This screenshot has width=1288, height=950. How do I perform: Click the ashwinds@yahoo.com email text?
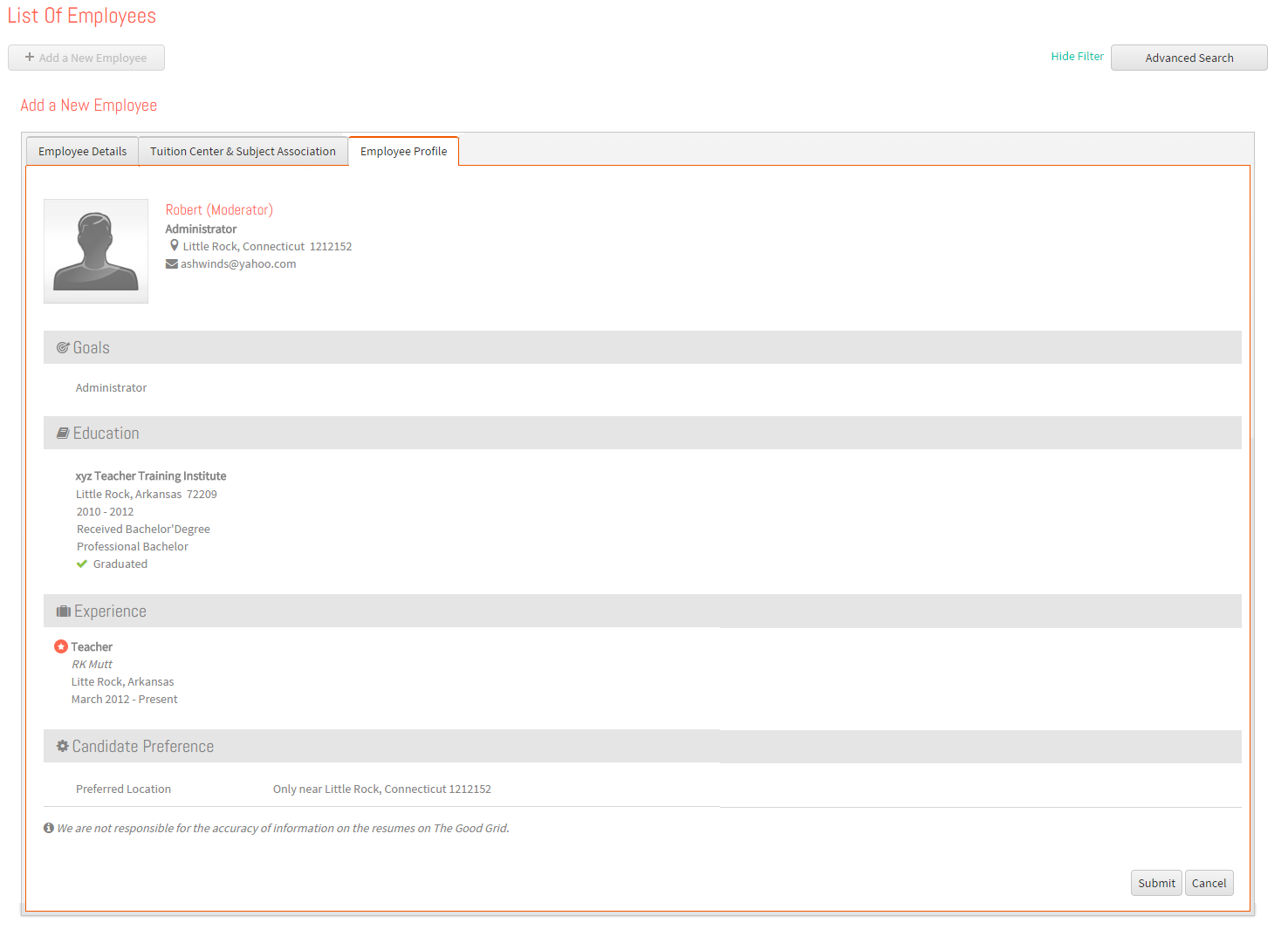[238, 264]
